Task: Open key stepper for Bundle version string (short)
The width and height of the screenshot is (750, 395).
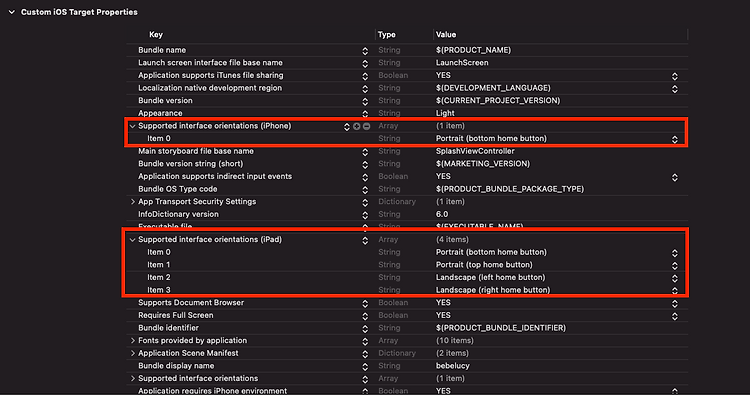Action: pyautogui.click(x=365, y=165)
